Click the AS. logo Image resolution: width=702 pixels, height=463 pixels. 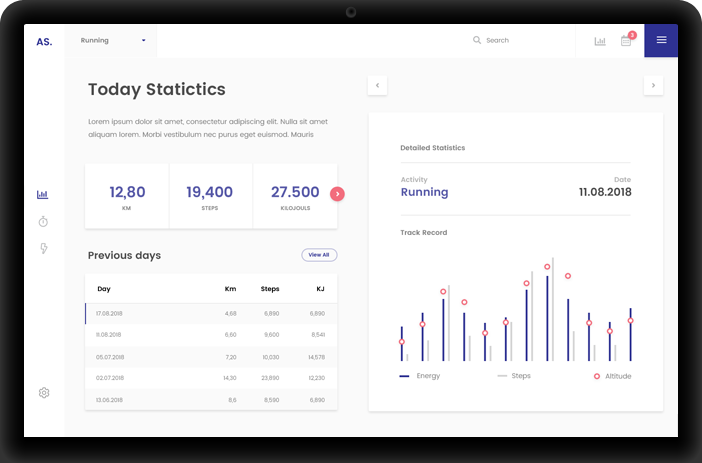[44, 41]
